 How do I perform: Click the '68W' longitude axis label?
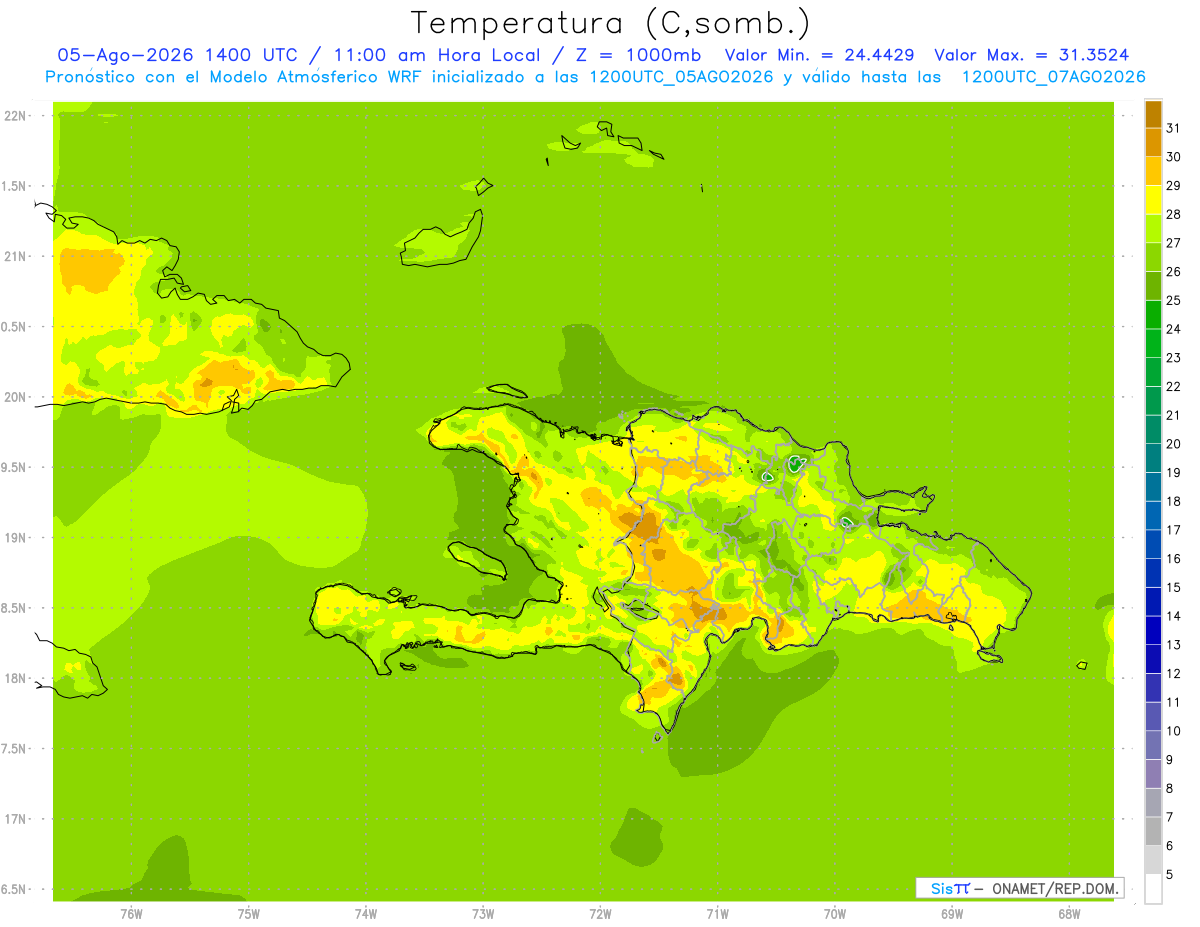[x=1069, y=914]
